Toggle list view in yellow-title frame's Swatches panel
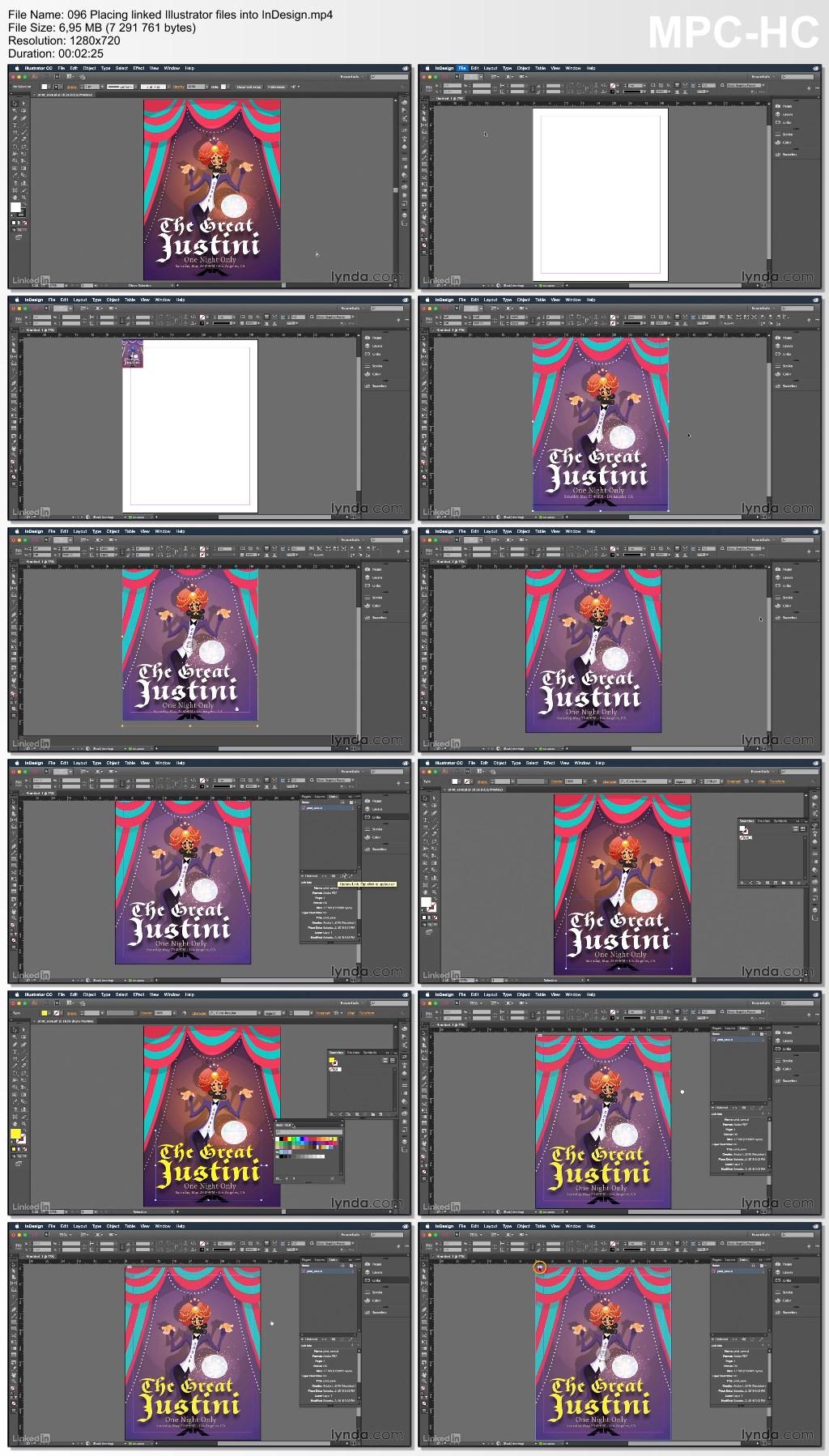 point(385,1061)
